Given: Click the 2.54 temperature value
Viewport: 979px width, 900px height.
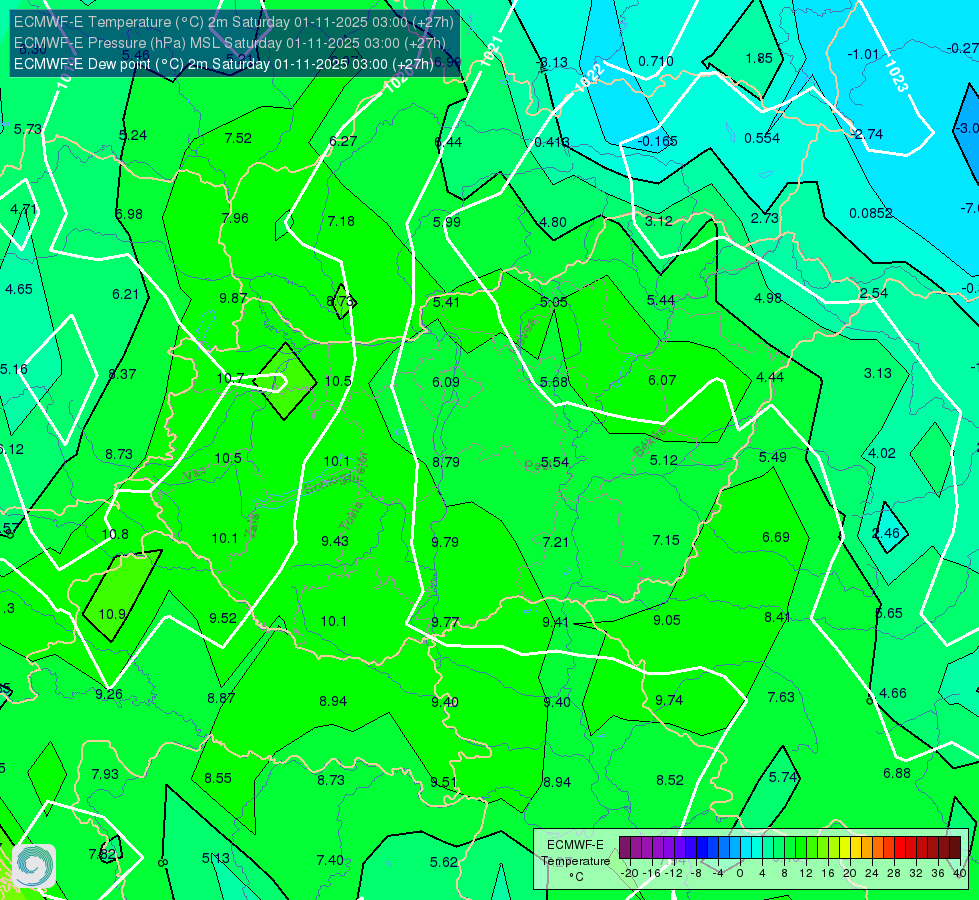Looking at the screenshot, I should pyautogui.click(x=873, y=293).
